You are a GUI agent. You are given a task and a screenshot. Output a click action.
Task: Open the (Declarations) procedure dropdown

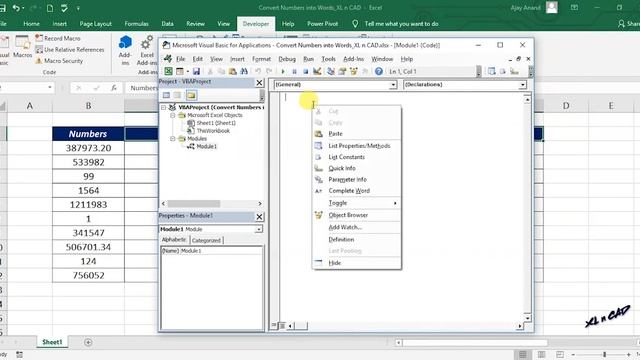tap(522, 84)
